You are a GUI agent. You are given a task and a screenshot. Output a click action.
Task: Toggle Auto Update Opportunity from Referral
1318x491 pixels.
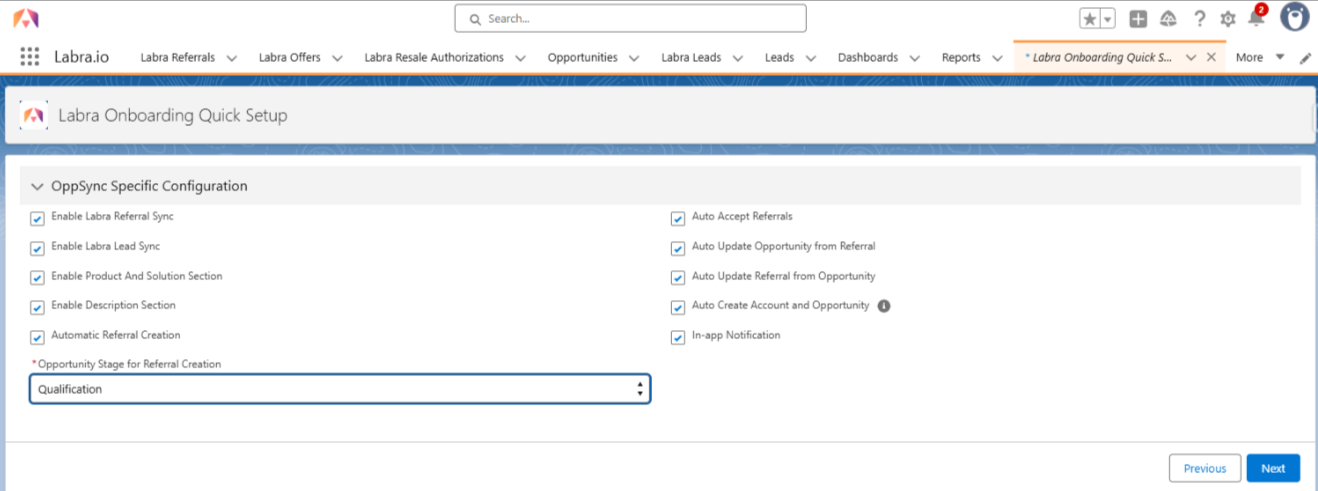[678, 248]
